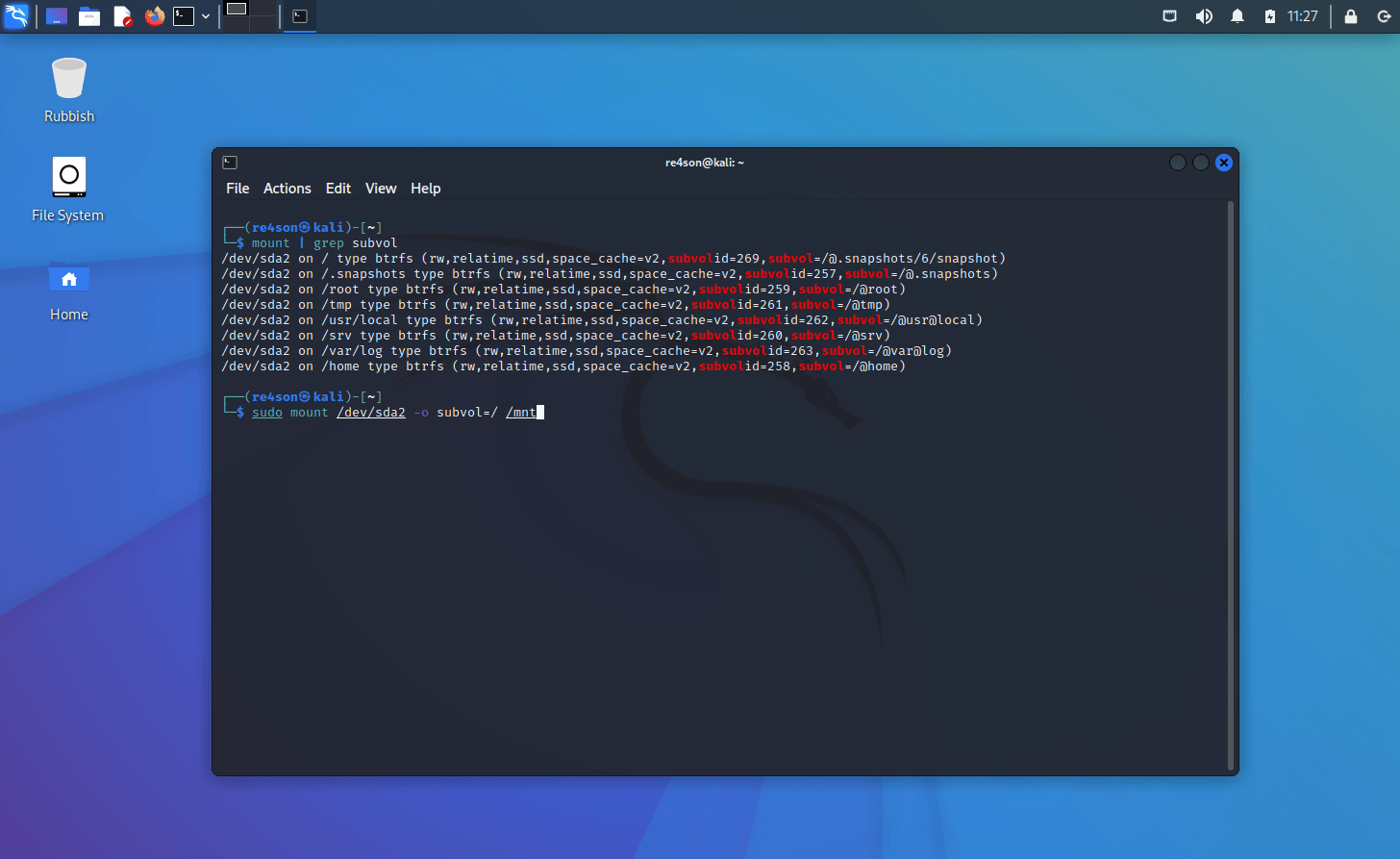Click the 11:27 clock
The image size is (1400, 859).
(x=1303, y=16)
